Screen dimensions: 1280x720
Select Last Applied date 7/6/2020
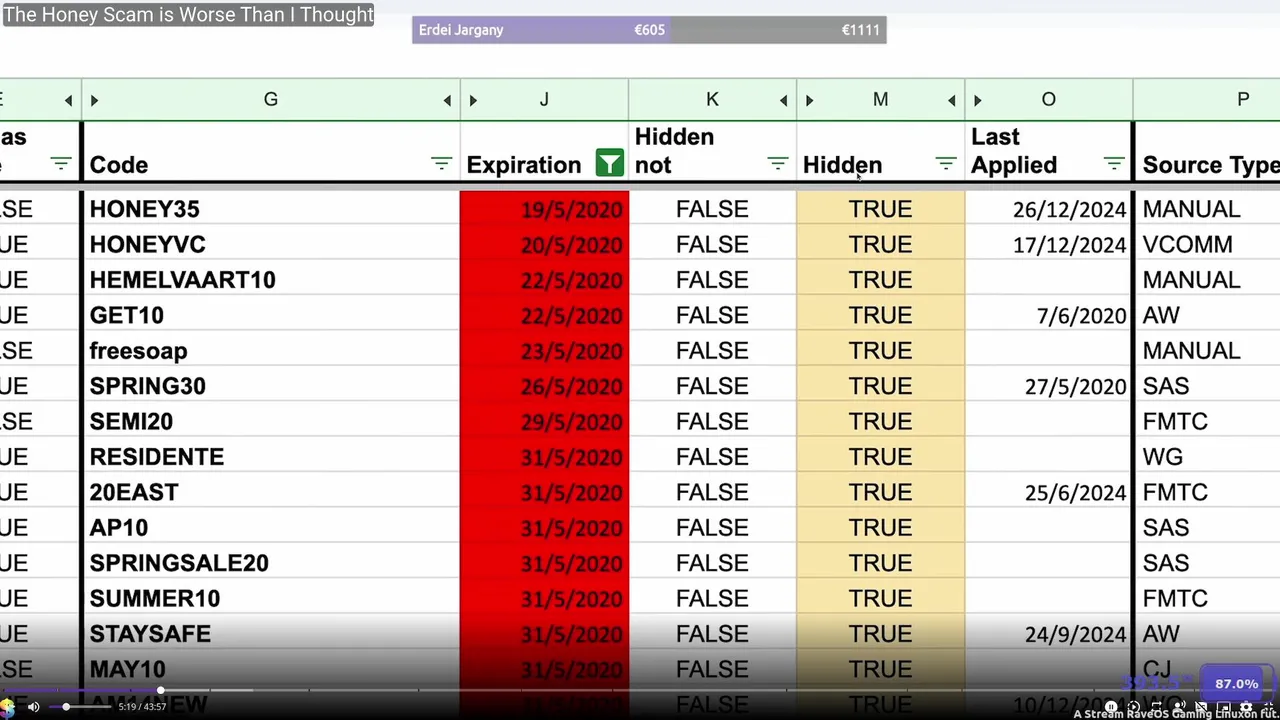[x=1048, y=316]
